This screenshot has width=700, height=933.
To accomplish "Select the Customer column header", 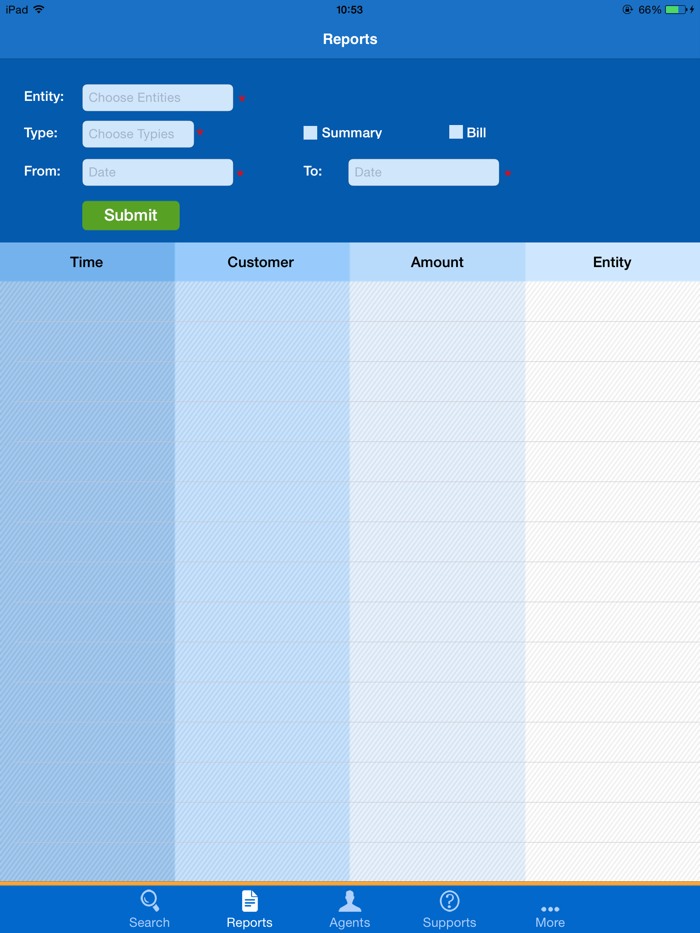I will coord(261,262).
